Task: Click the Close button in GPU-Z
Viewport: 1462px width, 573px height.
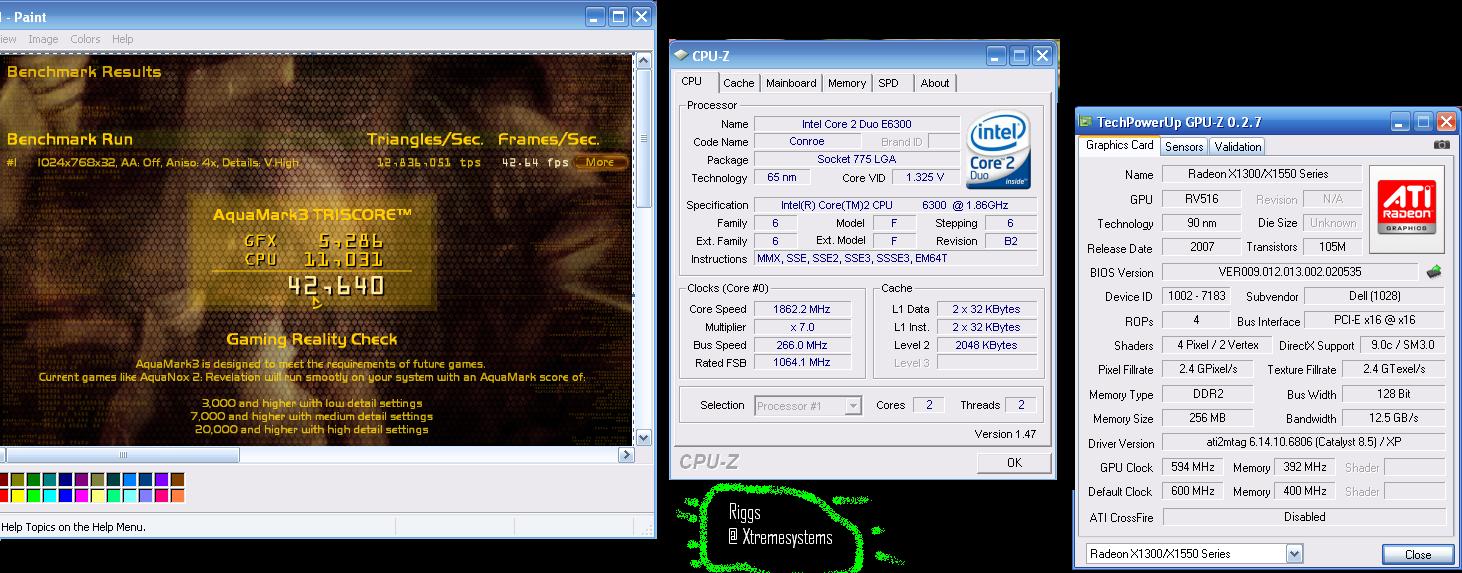Action: coord(1418,554)
